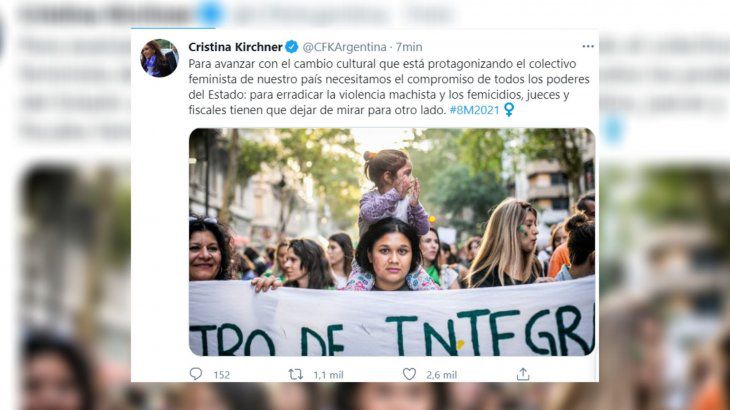The image size is (730, 410).
Task: Retweet using the retweet arrows icon
Action: coord(296,374)
